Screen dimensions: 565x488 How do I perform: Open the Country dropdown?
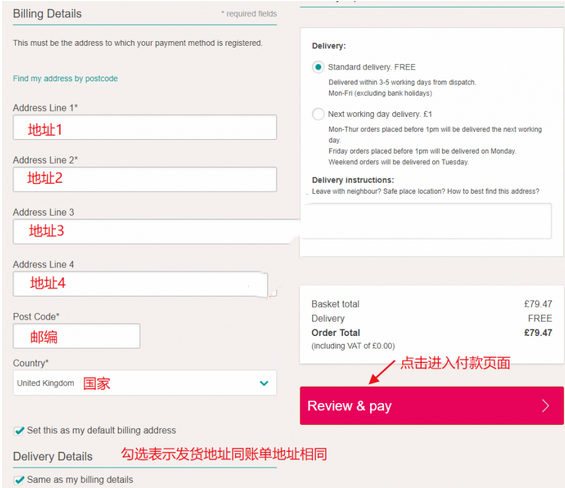click(x=145, y=383)
